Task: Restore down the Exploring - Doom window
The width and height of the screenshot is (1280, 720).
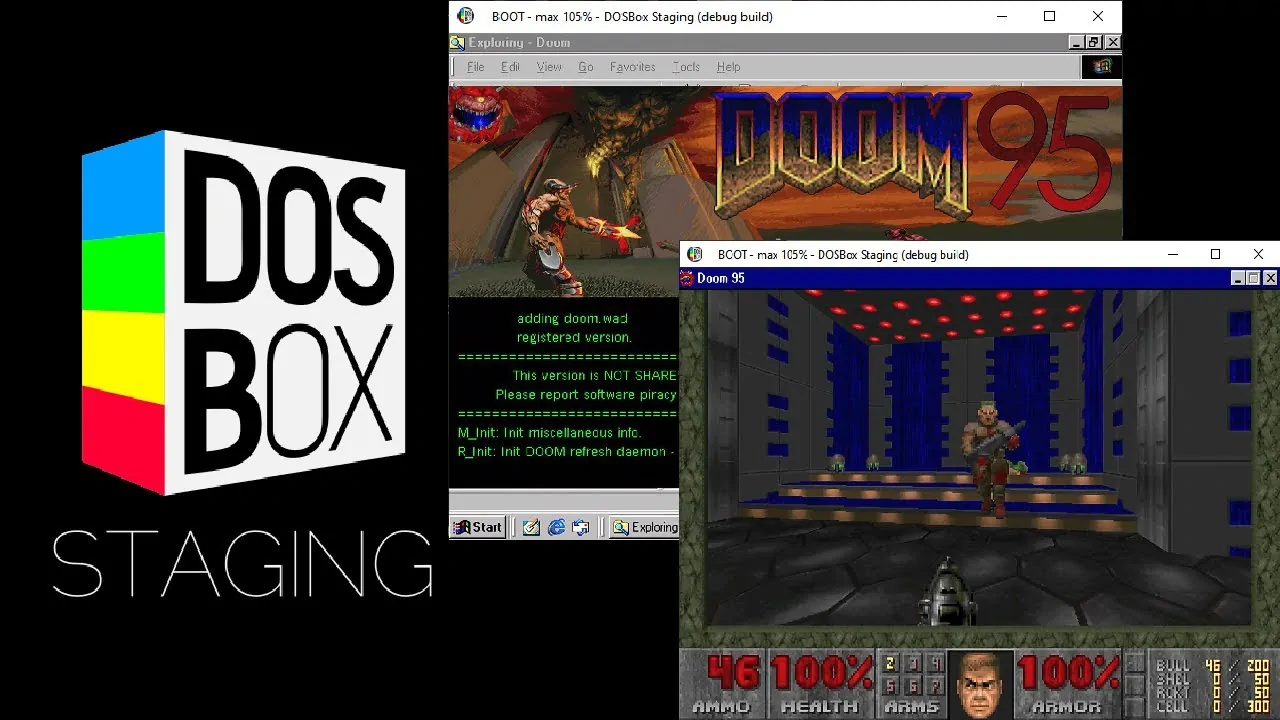Action: click(1094, 42)
